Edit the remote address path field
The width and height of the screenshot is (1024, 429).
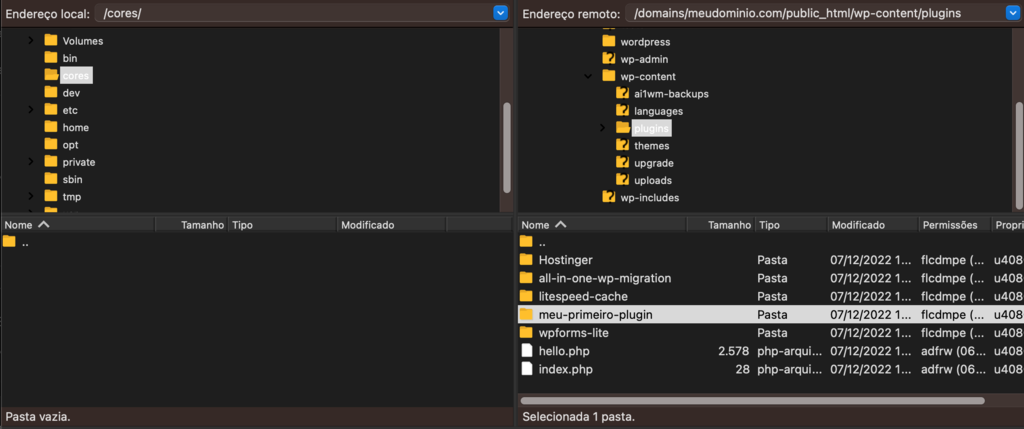814,13
